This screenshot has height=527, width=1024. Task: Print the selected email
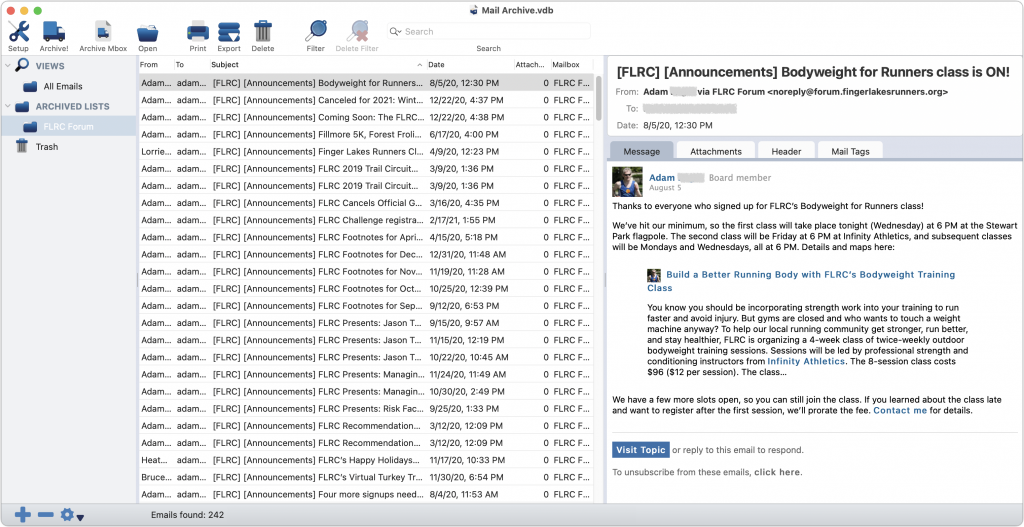click(198, 31)
